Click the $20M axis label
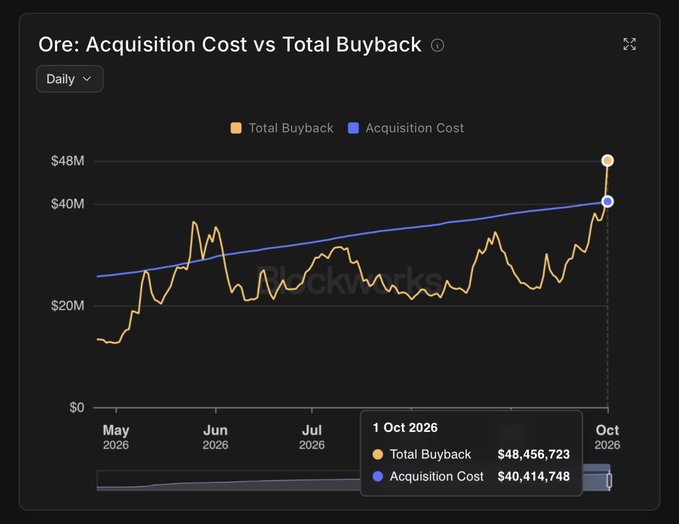The height and width of the screenshot is (524, 679). click(x=68, y=306)
